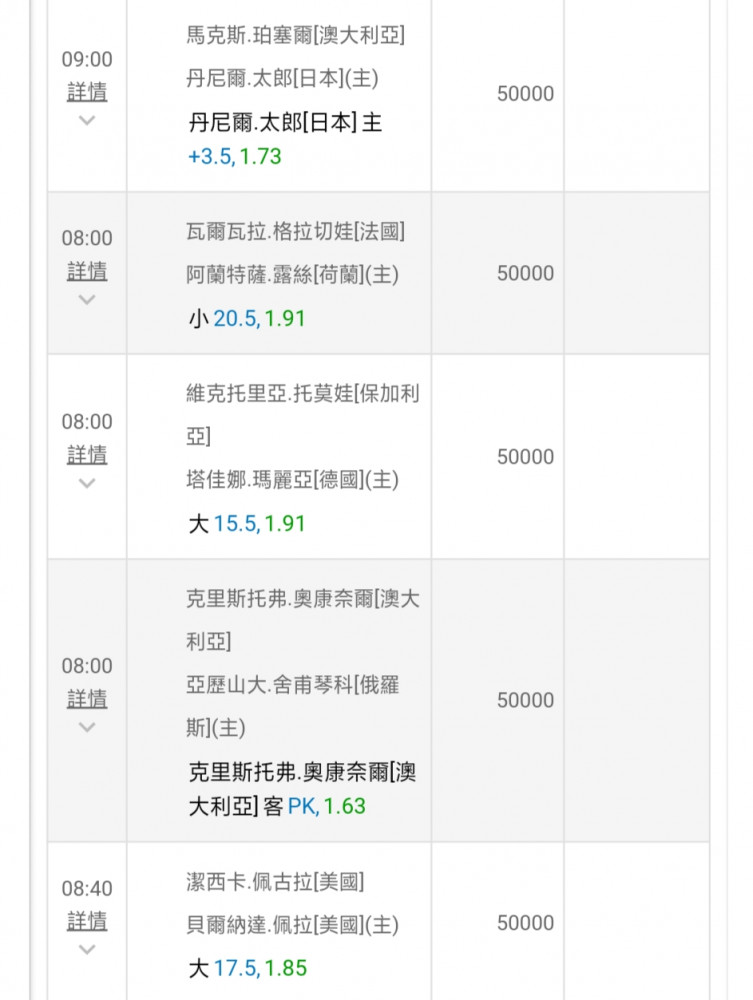
Task: Select 馬克斯.珀塞爾[澳大利亞] player name
Action: tap(295, 36)
